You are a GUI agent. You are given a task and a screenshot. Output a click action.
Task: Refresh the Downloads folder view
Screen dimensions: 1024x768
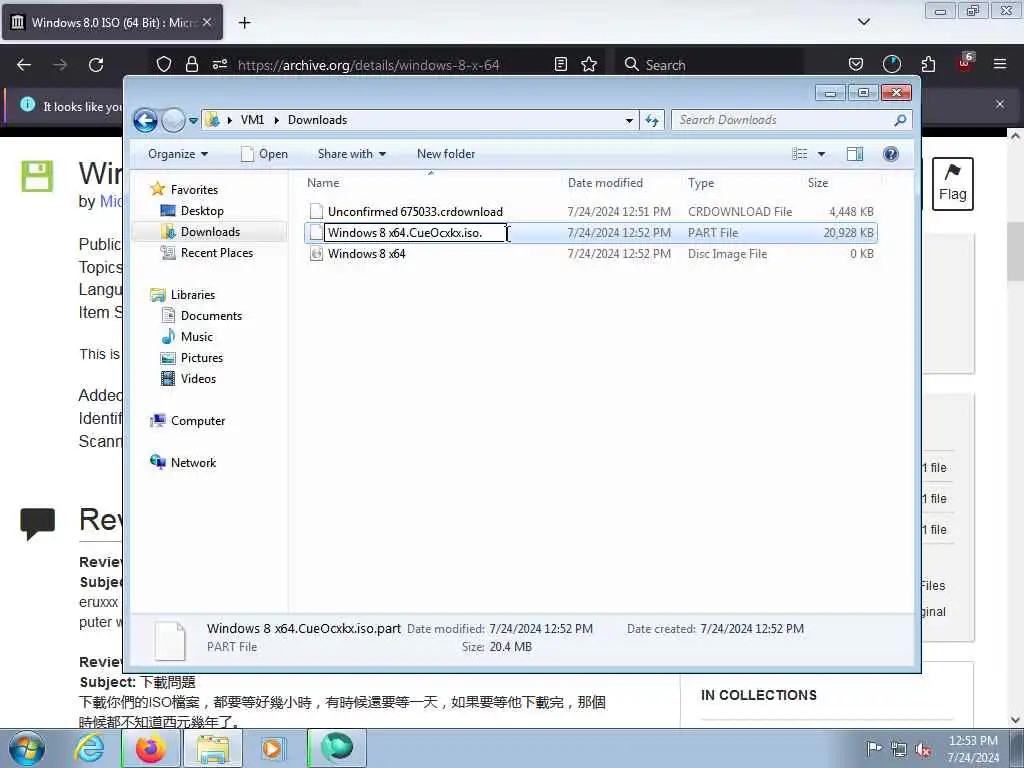(x=652, y=120)
